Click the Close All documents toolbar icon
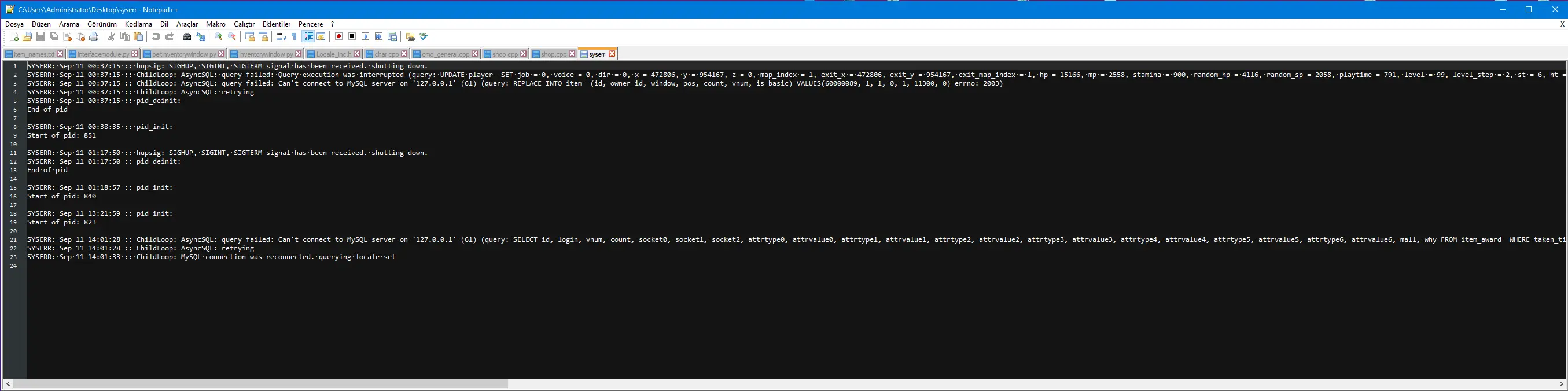1568x391 pixels. (80, 37)
